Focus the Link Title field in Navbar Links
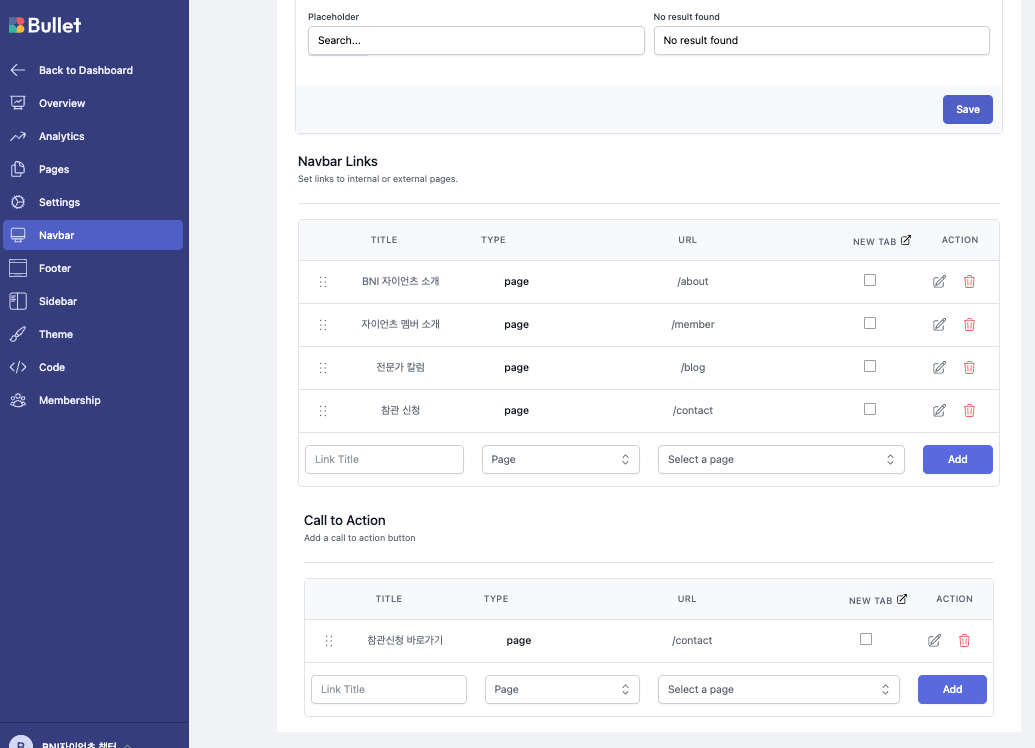The height and width of the screenshot is (748, 1035). [384, 459]
